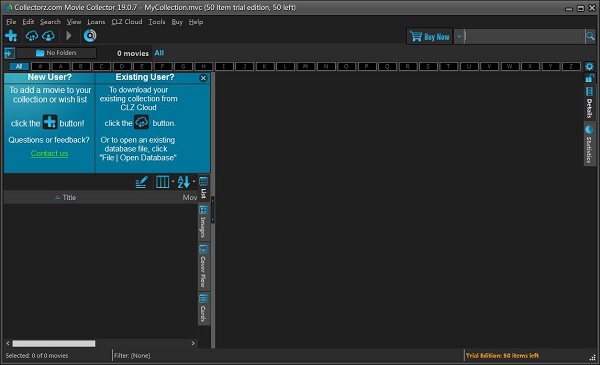Select the All alphabet filter button
This screenshot has height=365, width=600.
[19, 67]
